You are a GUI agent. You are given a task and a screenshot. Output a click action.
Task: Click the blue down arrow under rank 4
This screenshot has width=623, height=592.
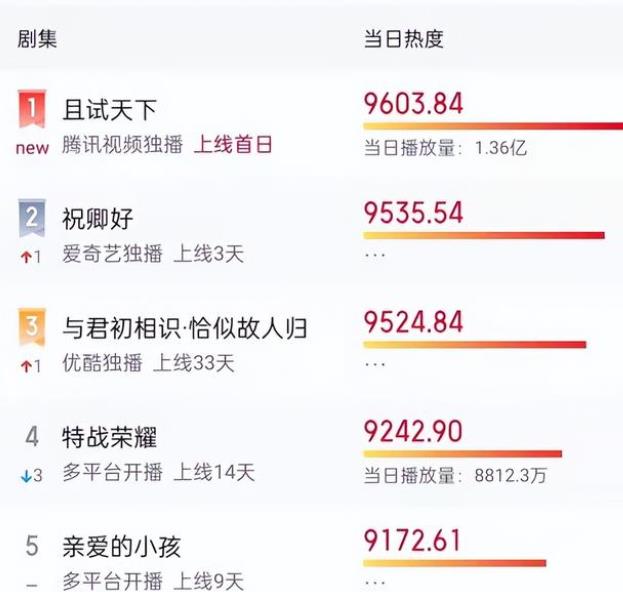coord(26,475)
